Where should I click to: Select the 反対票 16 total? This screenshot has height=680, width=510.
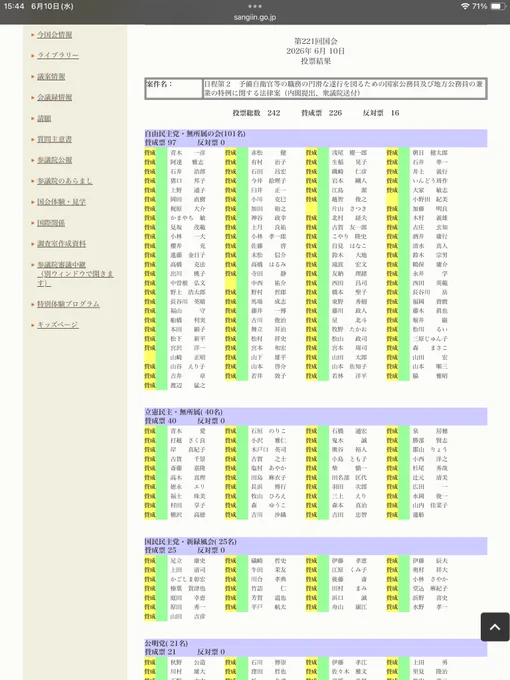pos(381,113)
